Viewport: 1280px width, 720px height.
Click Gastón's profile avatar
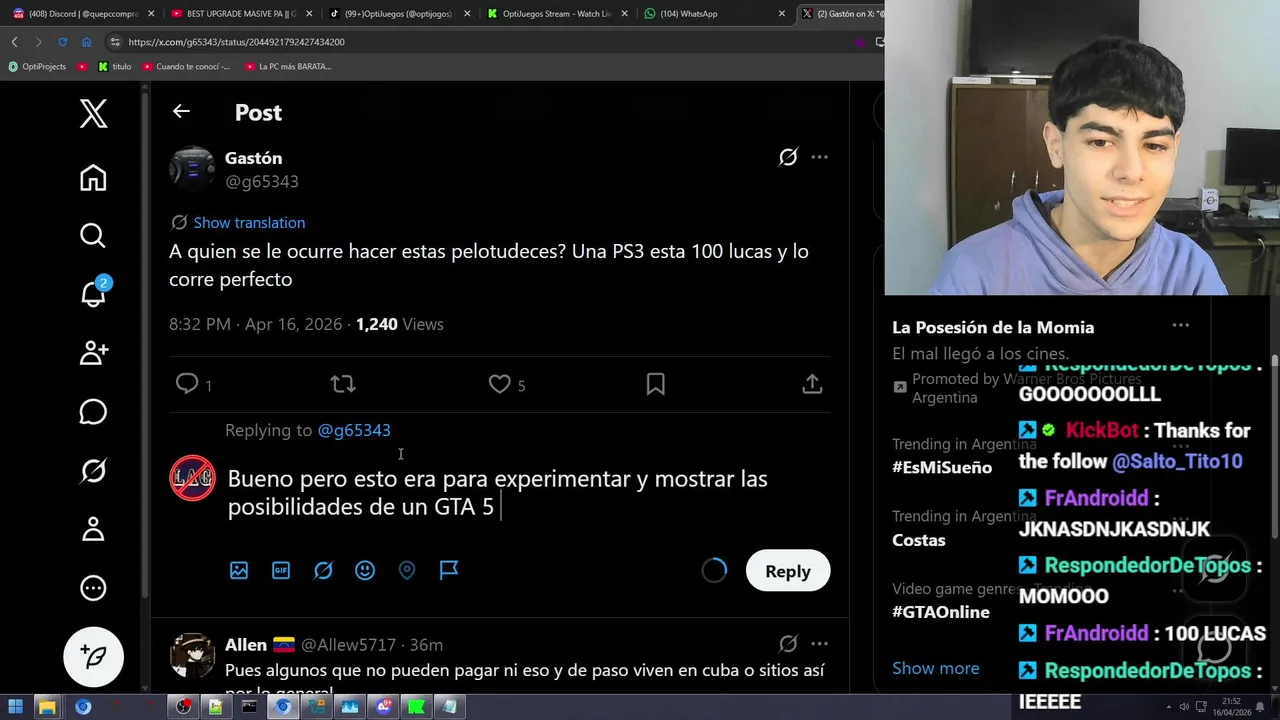(x=192, y=169)
